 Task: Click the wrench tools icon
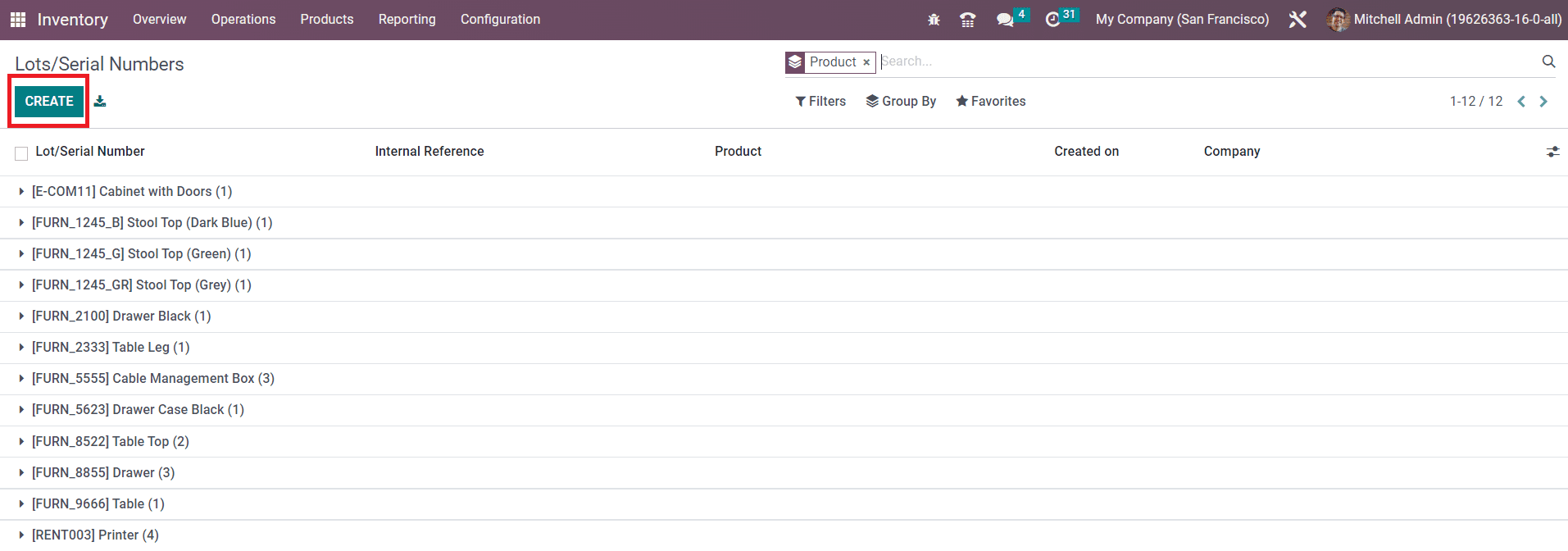1298,20
